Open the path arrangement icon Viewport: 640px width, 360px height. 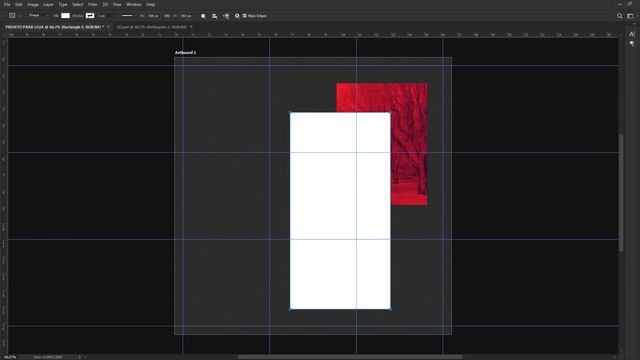tap(226, 16)
